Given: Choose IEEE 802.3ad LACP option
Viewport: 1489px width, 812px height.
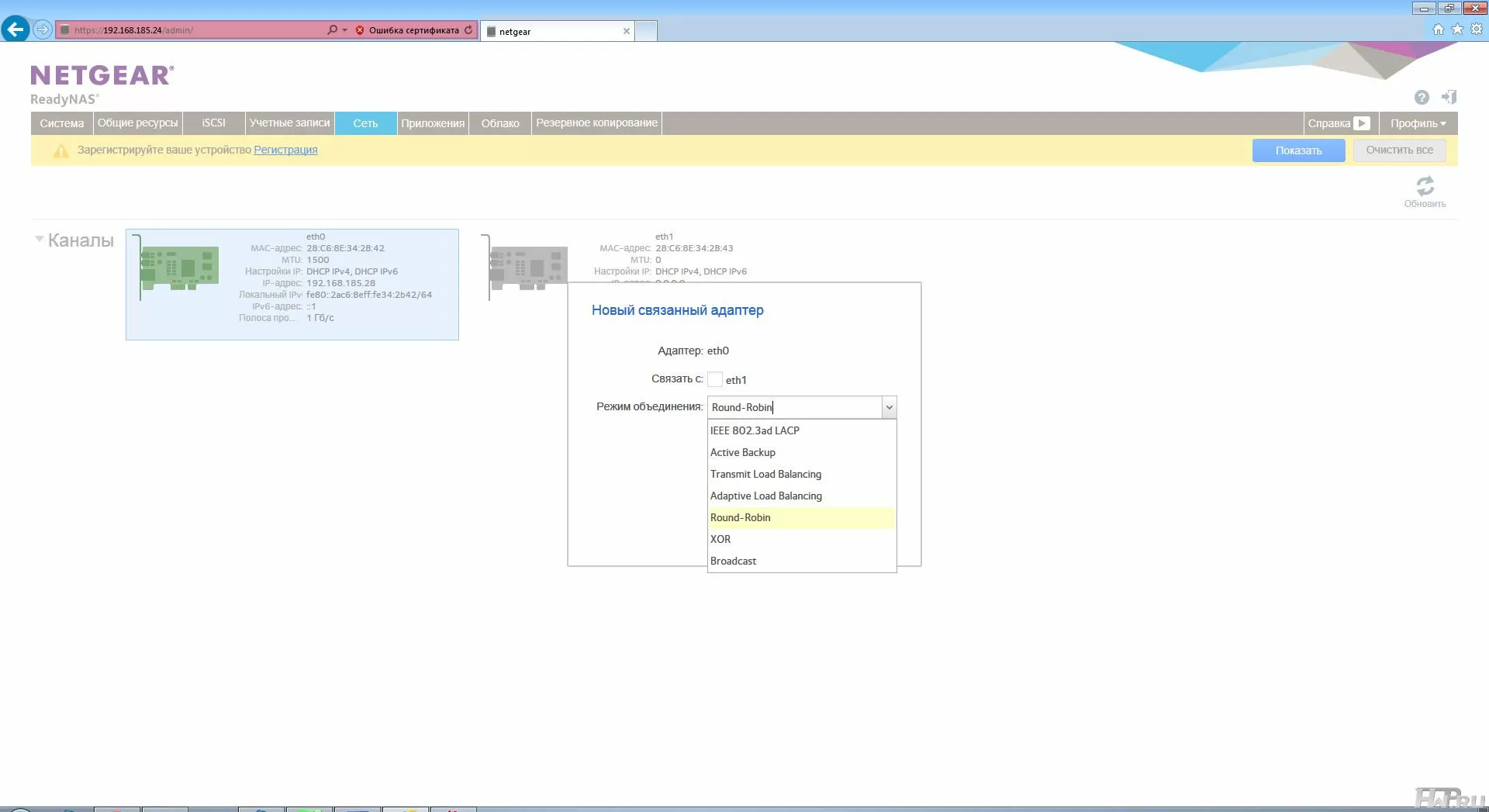Looking at the screenshot, I should click(x=755, y=431).
